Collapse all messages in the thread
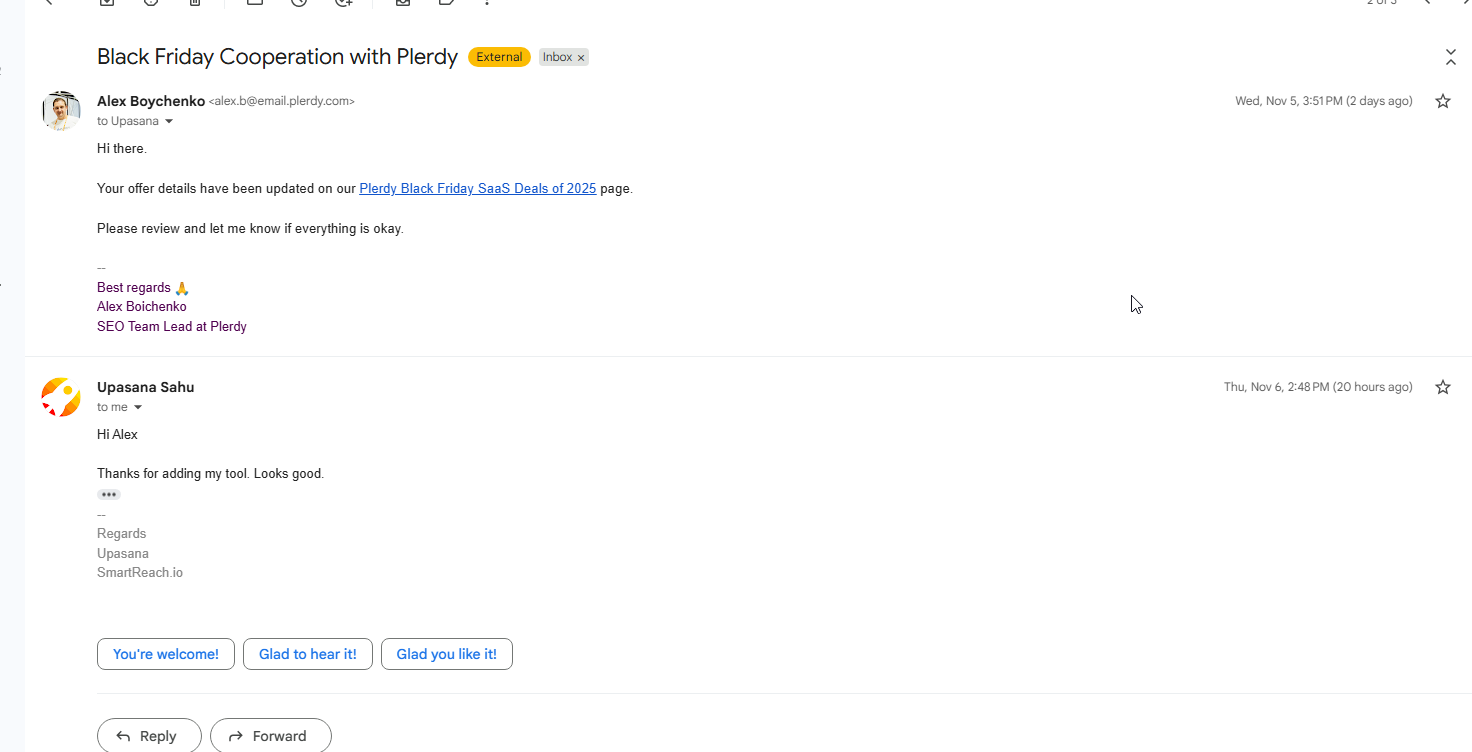The image size is (1472, 752). 1450,57
